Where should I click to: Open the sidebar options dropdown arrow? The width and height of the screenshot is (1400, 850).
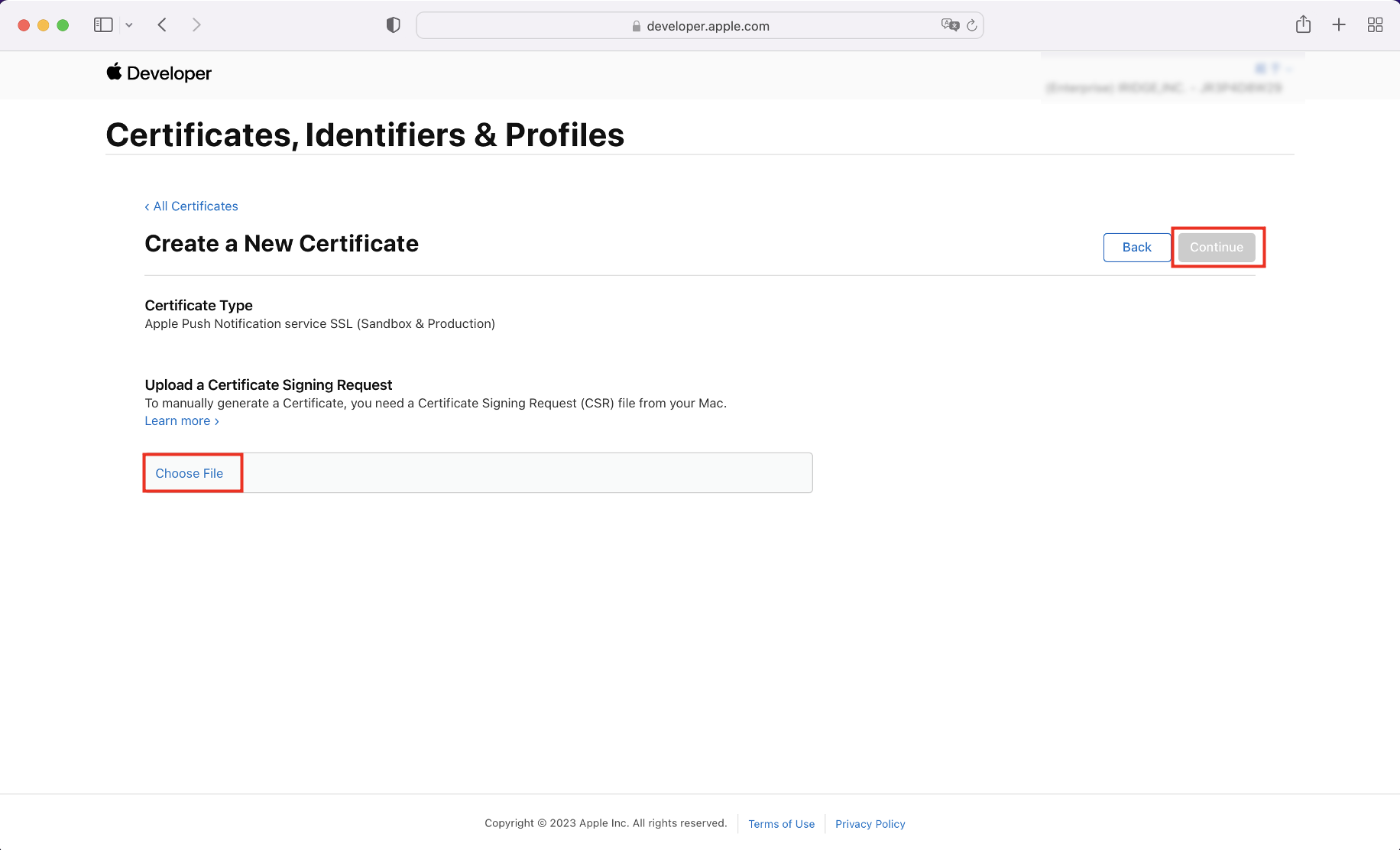[x=129, y=25]
